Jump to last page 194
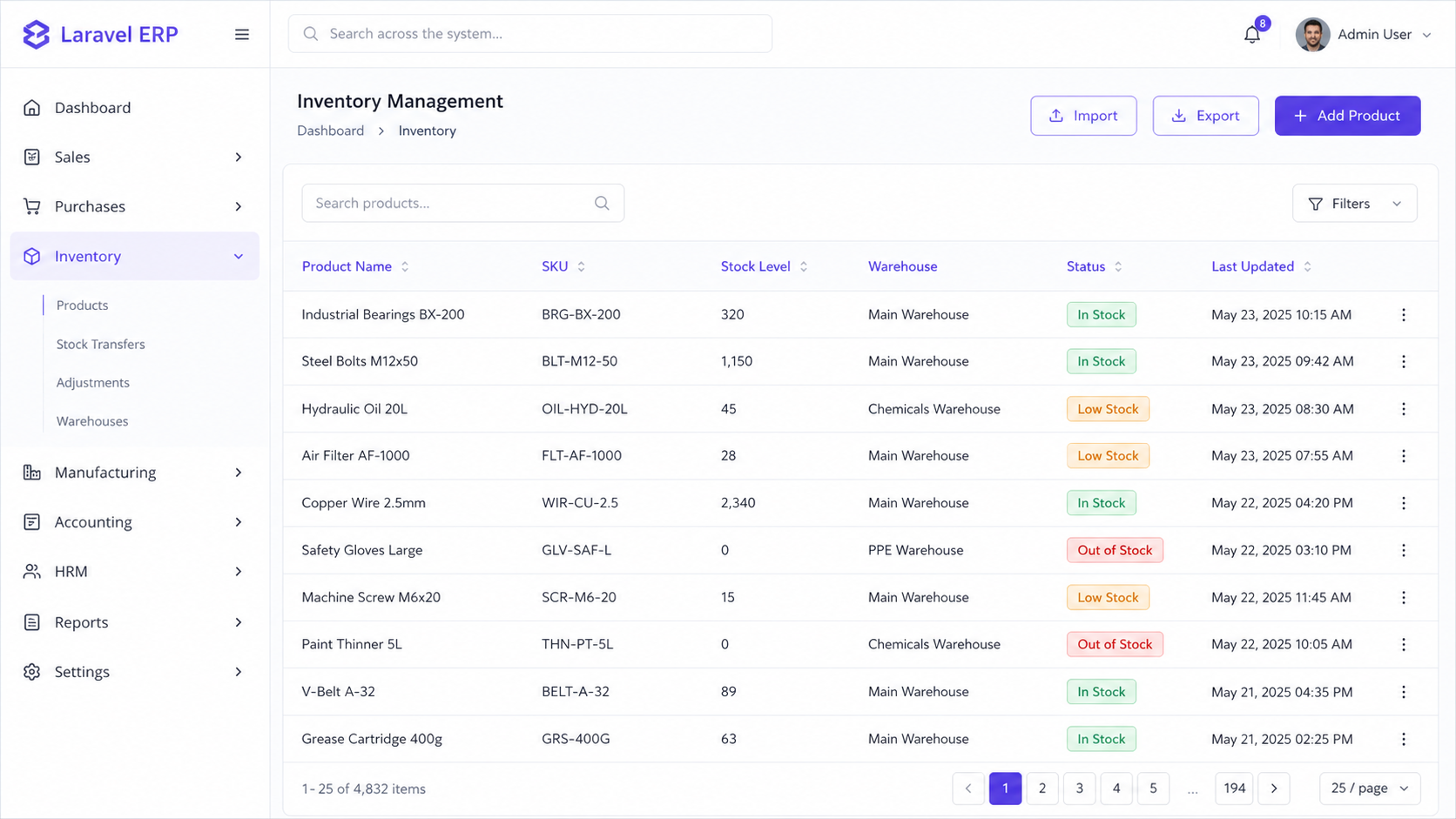The height and width of the screenshot is (819, 1456). 1234,788
